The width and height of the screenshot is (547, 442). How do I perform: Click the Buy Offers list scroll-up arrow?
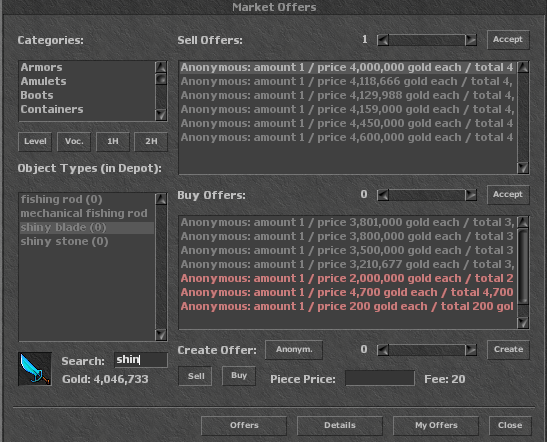click(x=523, y=222)
